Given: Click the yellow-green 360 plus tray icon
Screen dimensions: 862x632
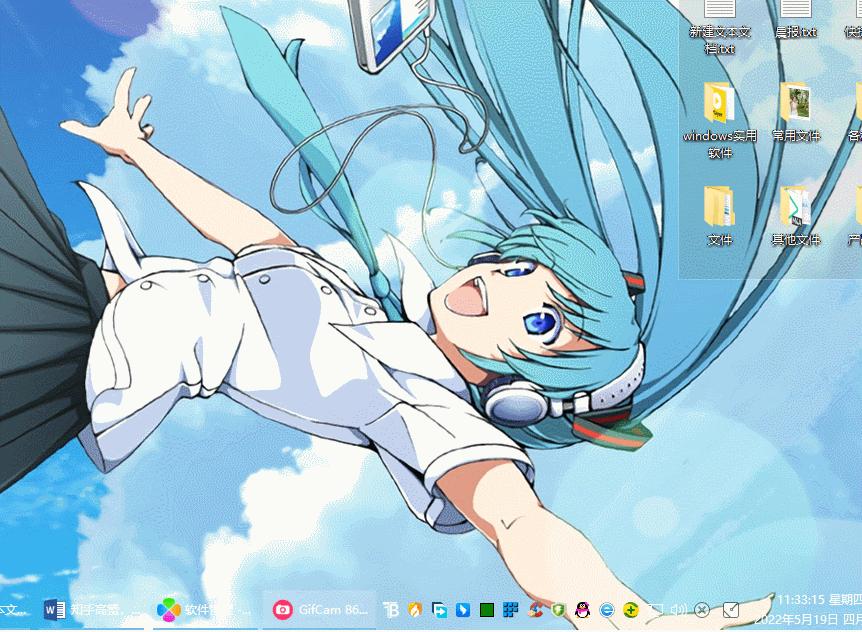Looking at the screenshot, I should pyautogui.click(x=630, y=609).
